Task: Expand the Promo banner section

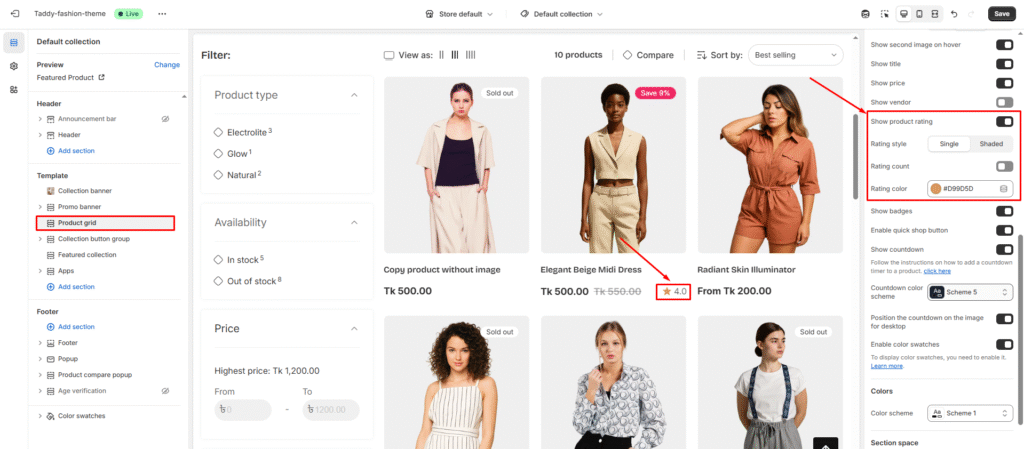Action: (x=40, y=207)
